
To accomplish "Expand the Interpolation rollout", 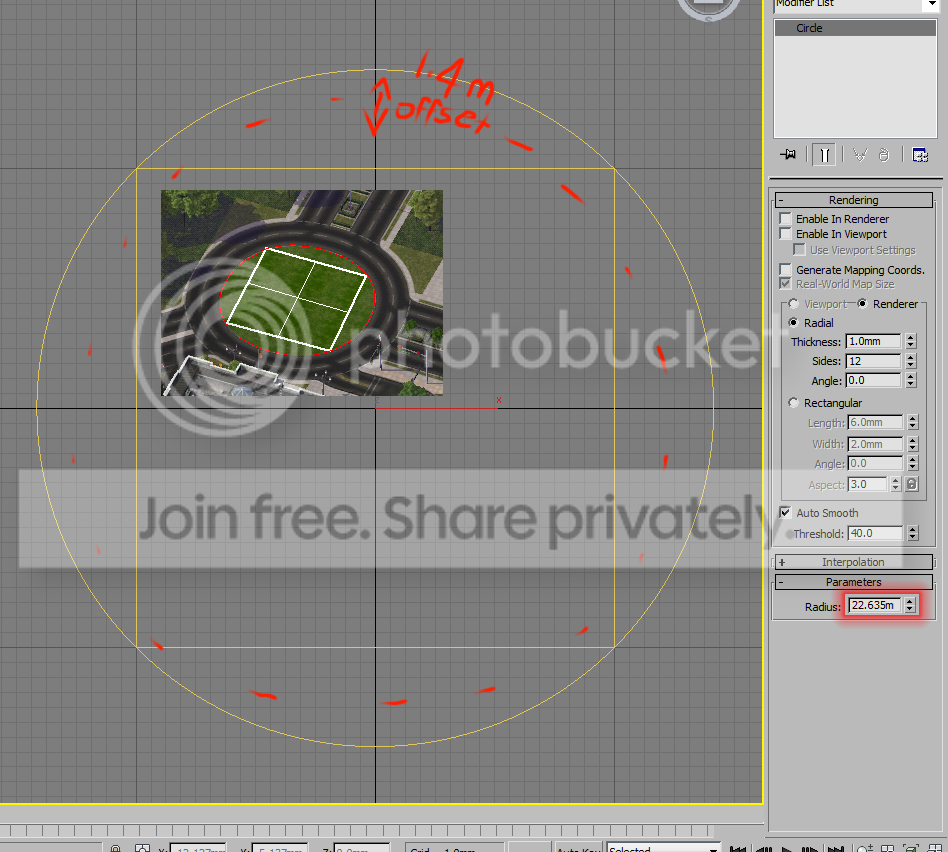I will point(854,562).
